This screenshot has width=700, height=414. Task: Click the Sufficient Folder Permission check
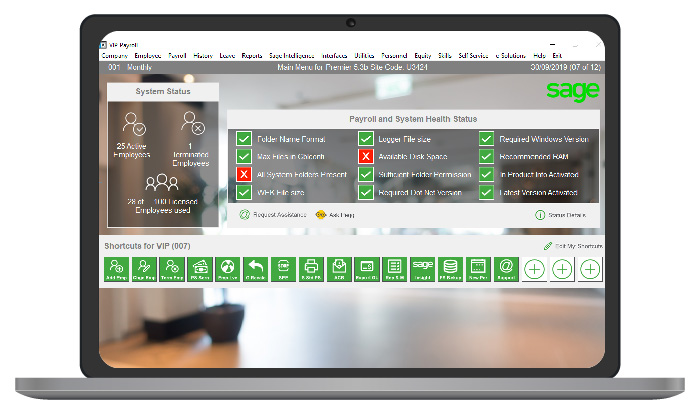pos(366,174)
